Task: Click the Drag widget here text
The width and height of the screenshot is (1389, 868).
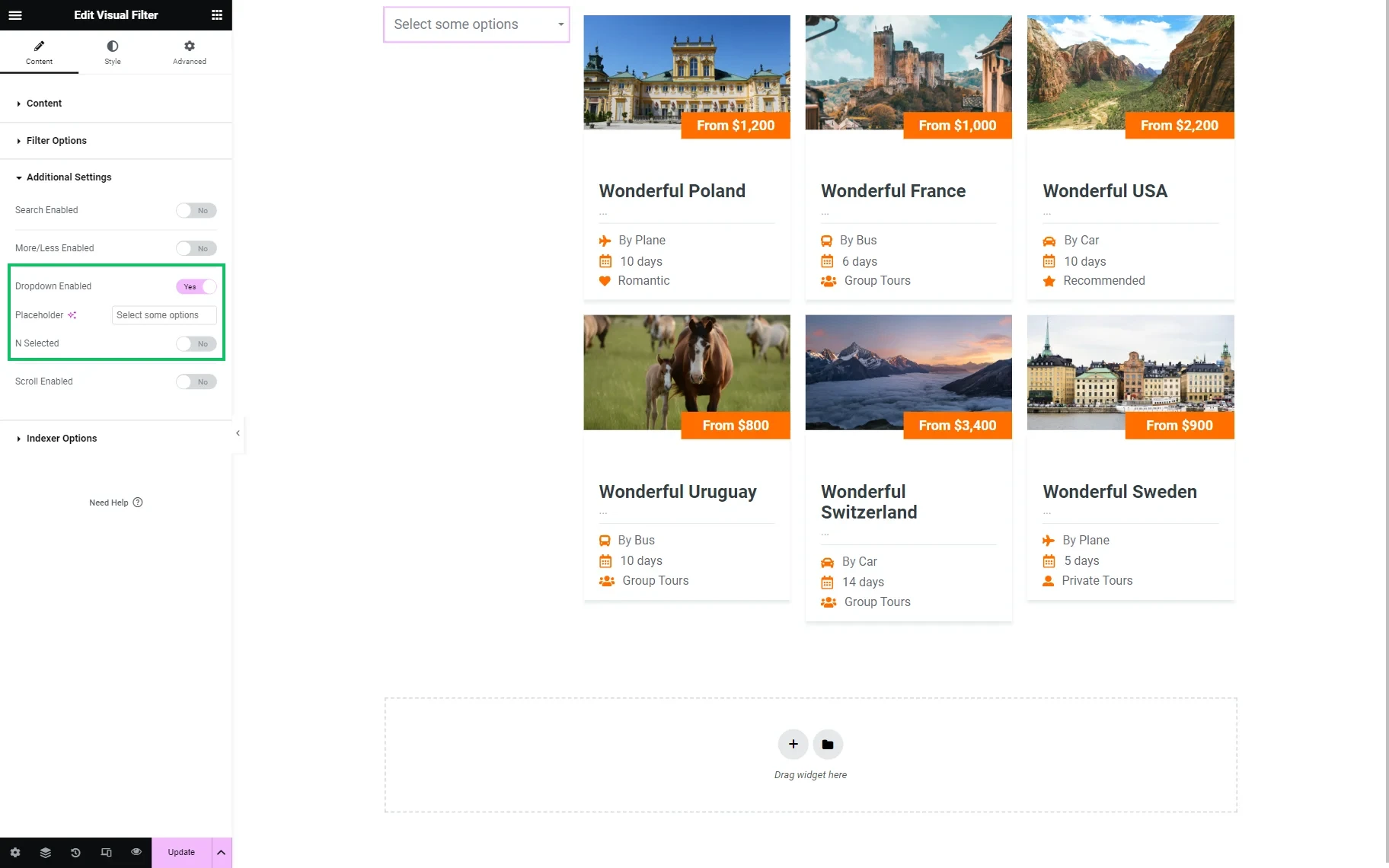Action: 810,775
